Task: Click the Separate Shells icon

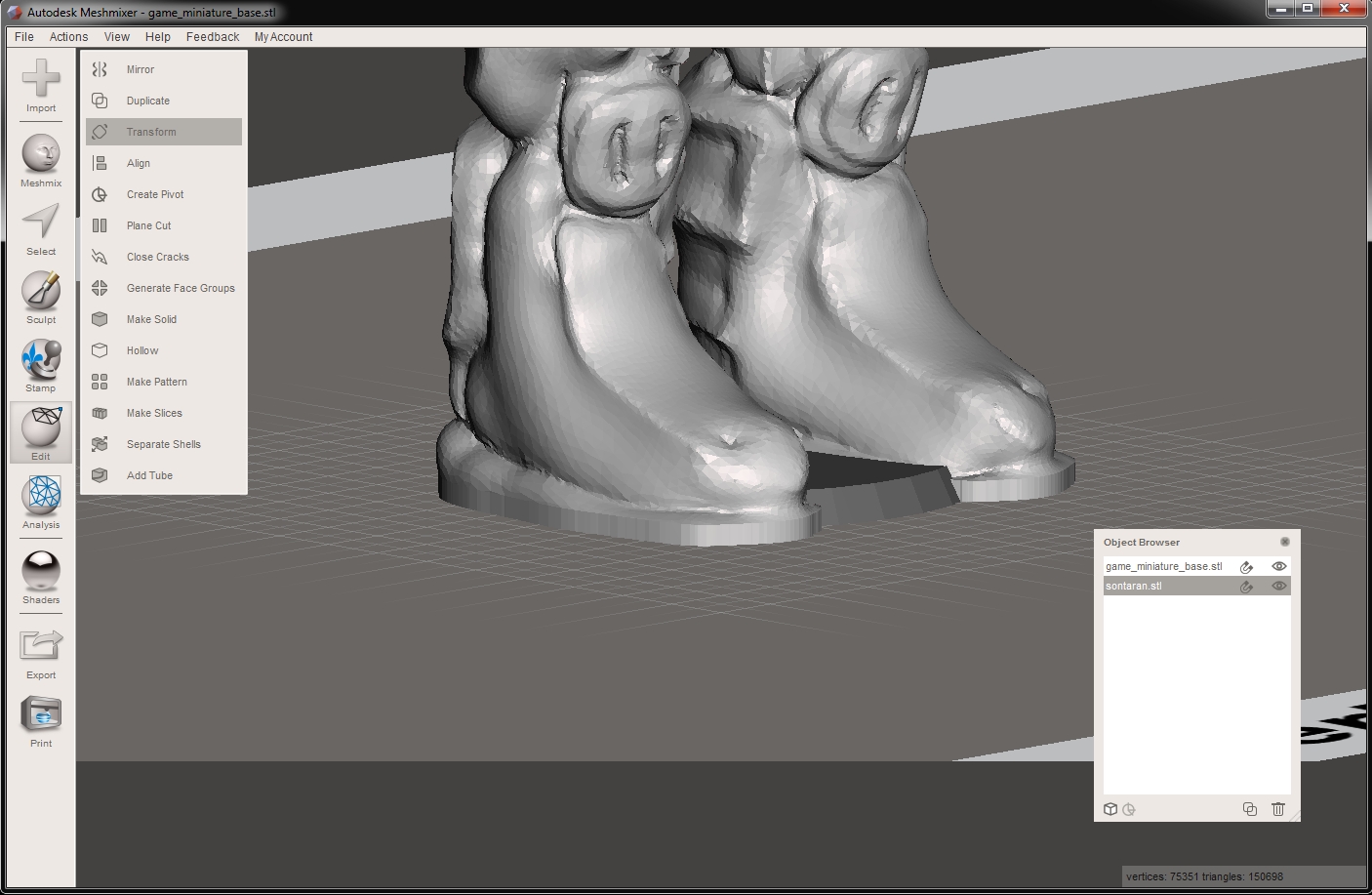Action: (x=100, y=444)
